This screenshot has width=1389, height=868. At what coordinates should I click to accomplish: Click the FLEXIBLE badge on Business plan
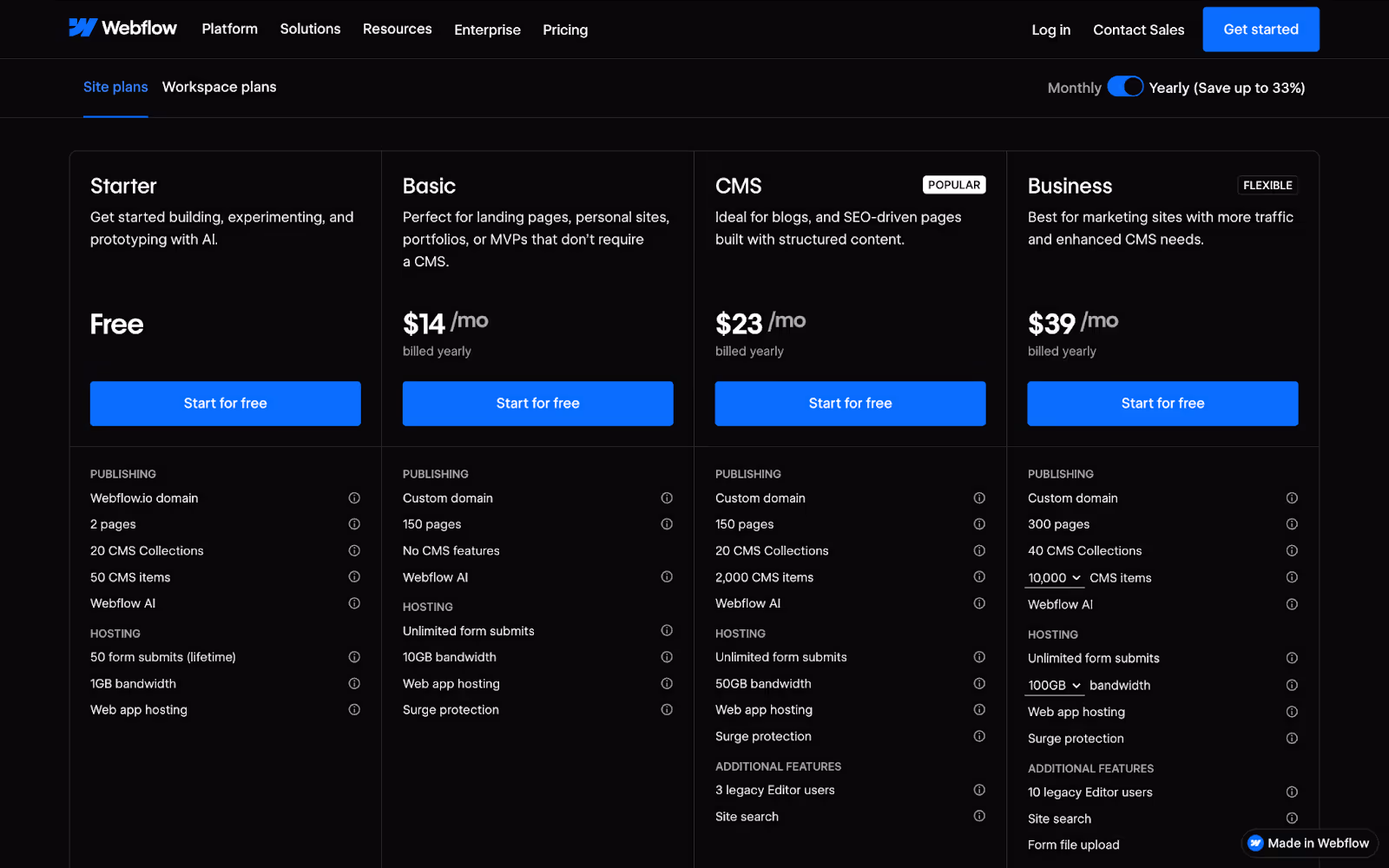1267,185
